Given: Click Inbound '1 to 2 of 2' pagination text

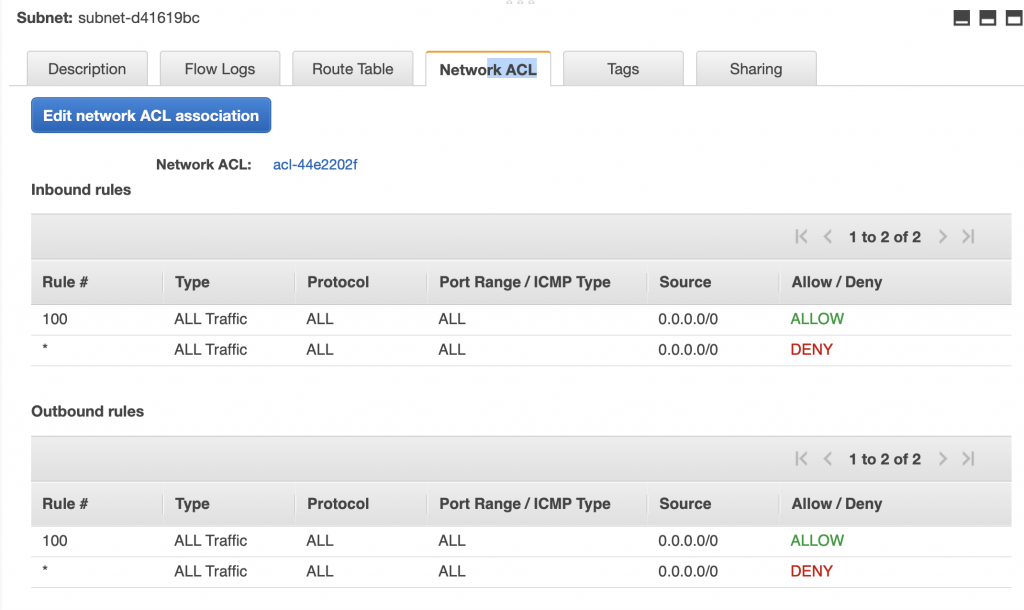Looking at the screenshot, I should (885, 237).
